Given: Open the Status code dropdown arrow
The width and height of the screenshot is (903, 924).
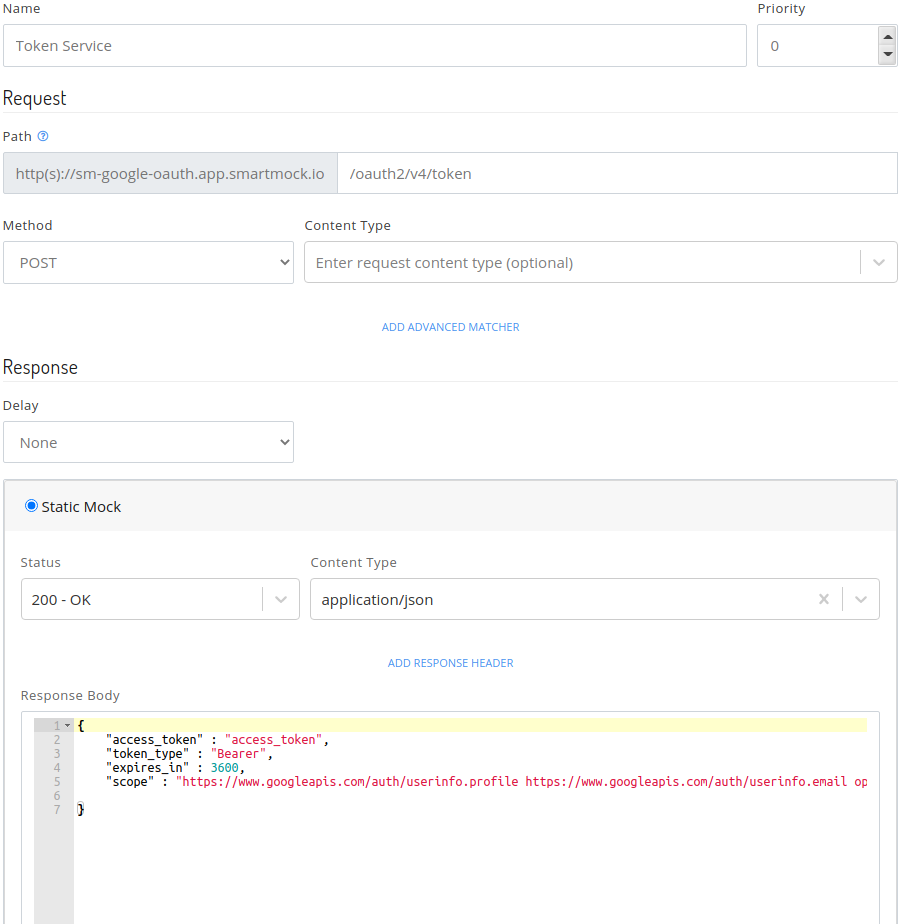Looking at the screenshot, I should pyautogui.click(x=280, y=599).
